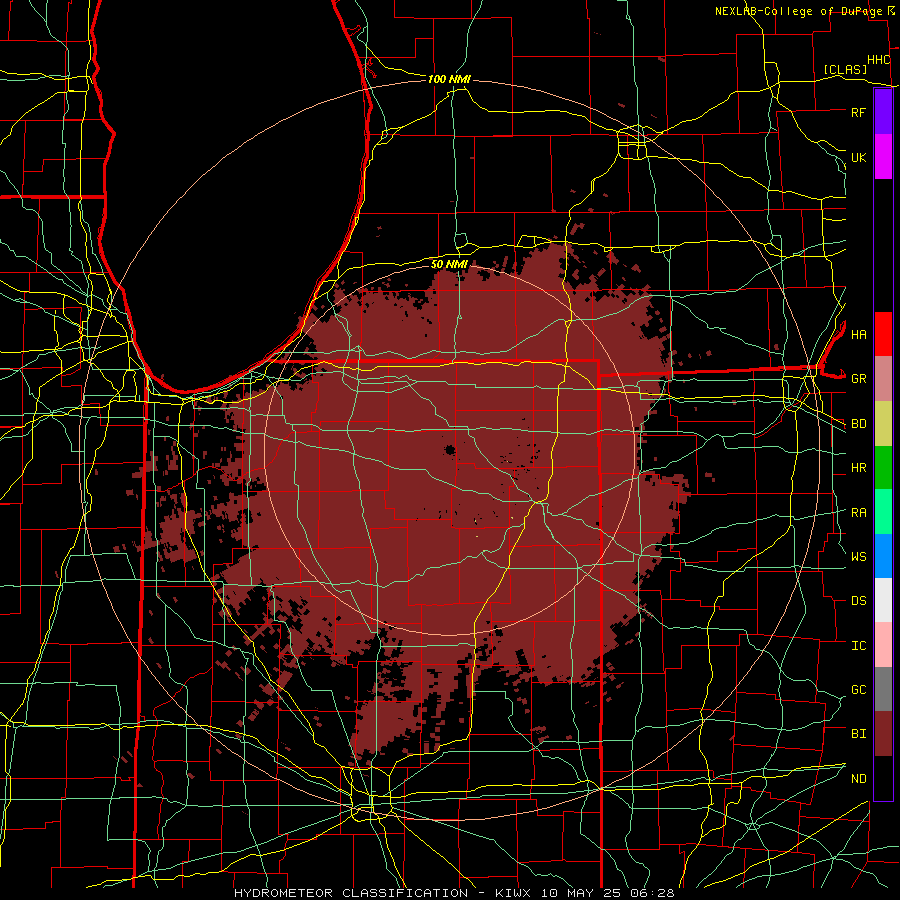The height and width of the screenshot is (900, 900).
Task: Click the RF purple color swatch
Action: click(x=883, y=112)
